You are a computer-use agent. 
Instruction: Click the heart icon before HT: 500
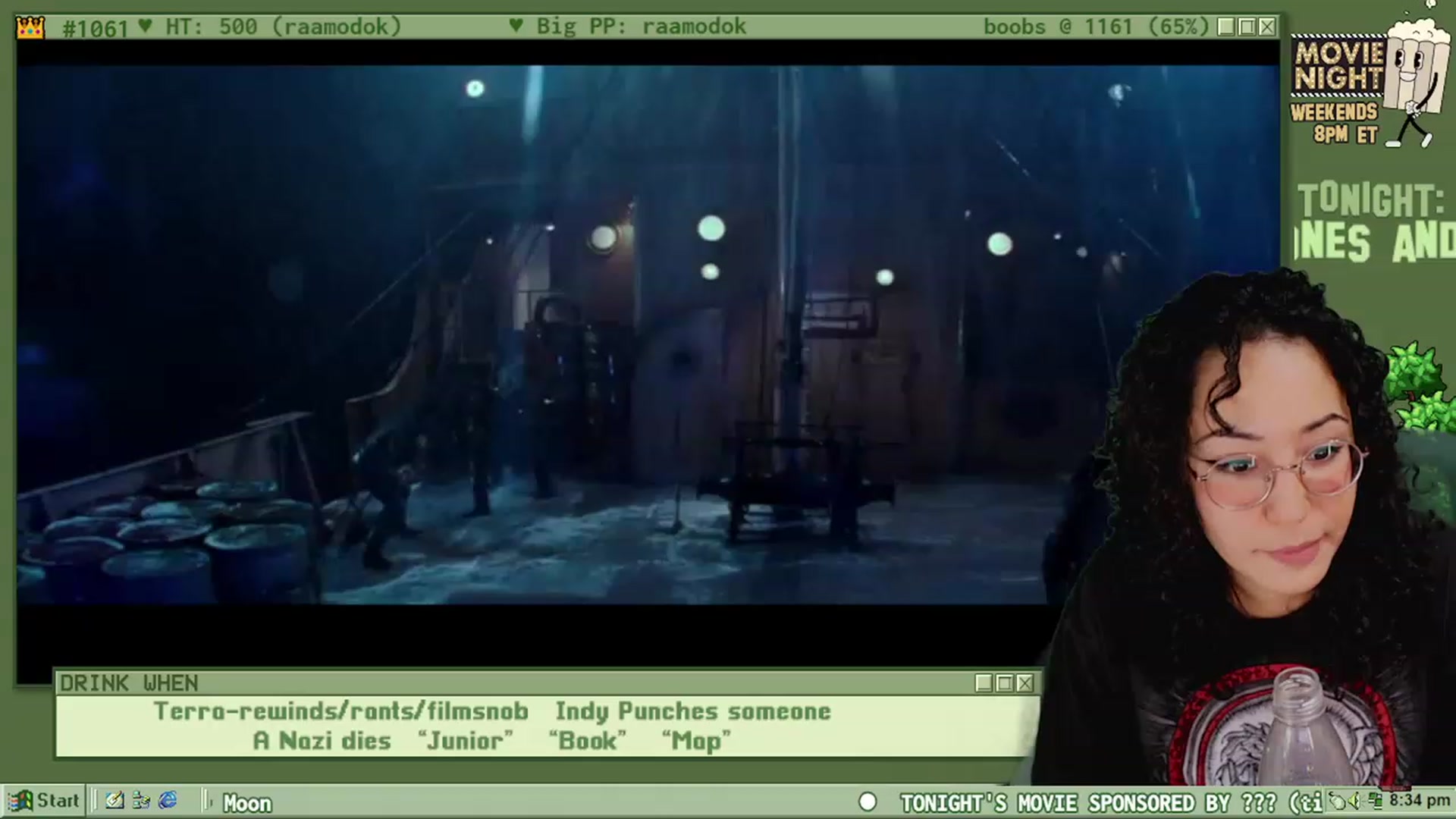146,27
